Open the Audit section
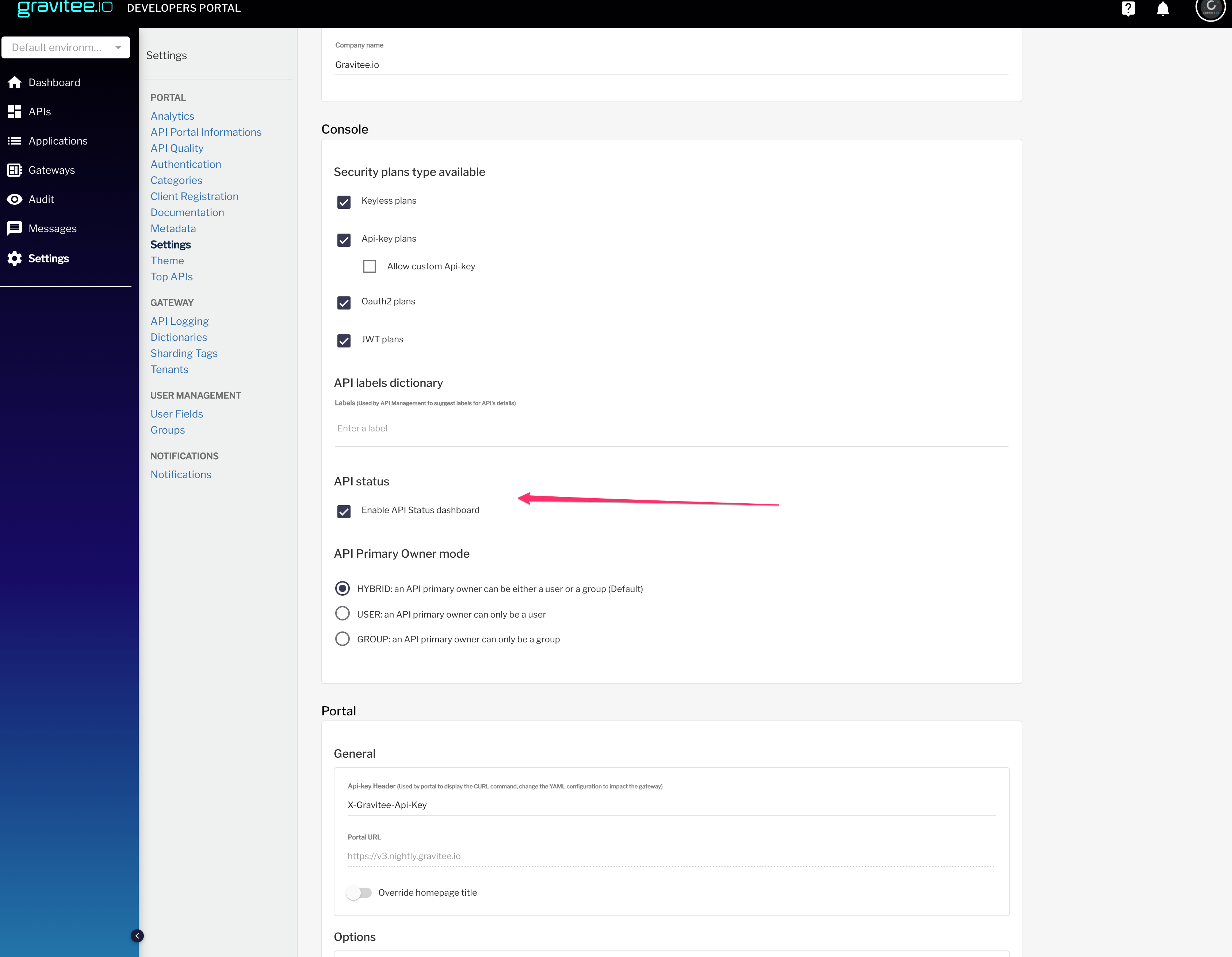This screenshot has width=1232, height=957. coord(41,199)
